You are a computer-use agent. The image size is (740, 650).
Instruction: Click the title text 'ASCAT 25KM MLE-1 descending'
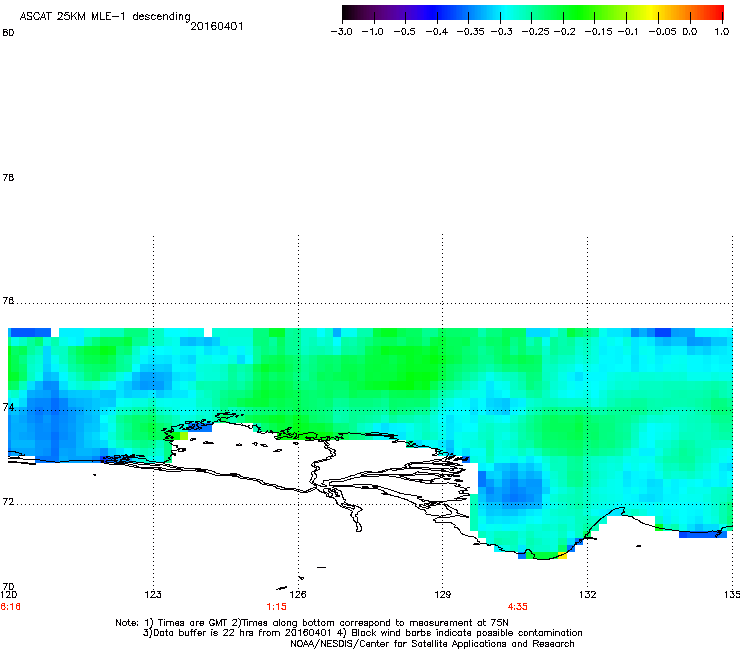[x=105, y=17]
